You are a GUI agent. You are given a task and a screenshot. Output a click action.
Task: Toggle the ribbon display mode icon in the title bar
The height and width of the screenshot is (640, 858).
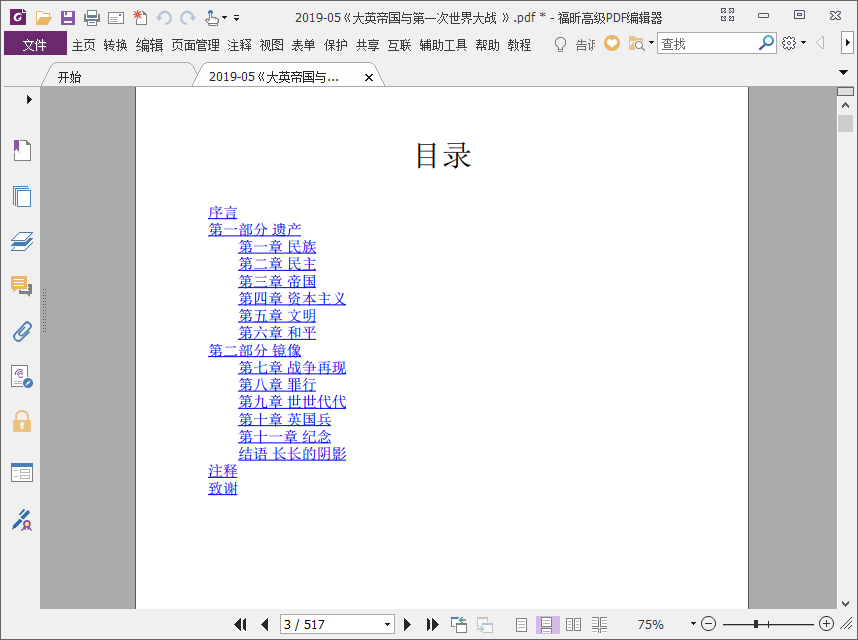727,15
